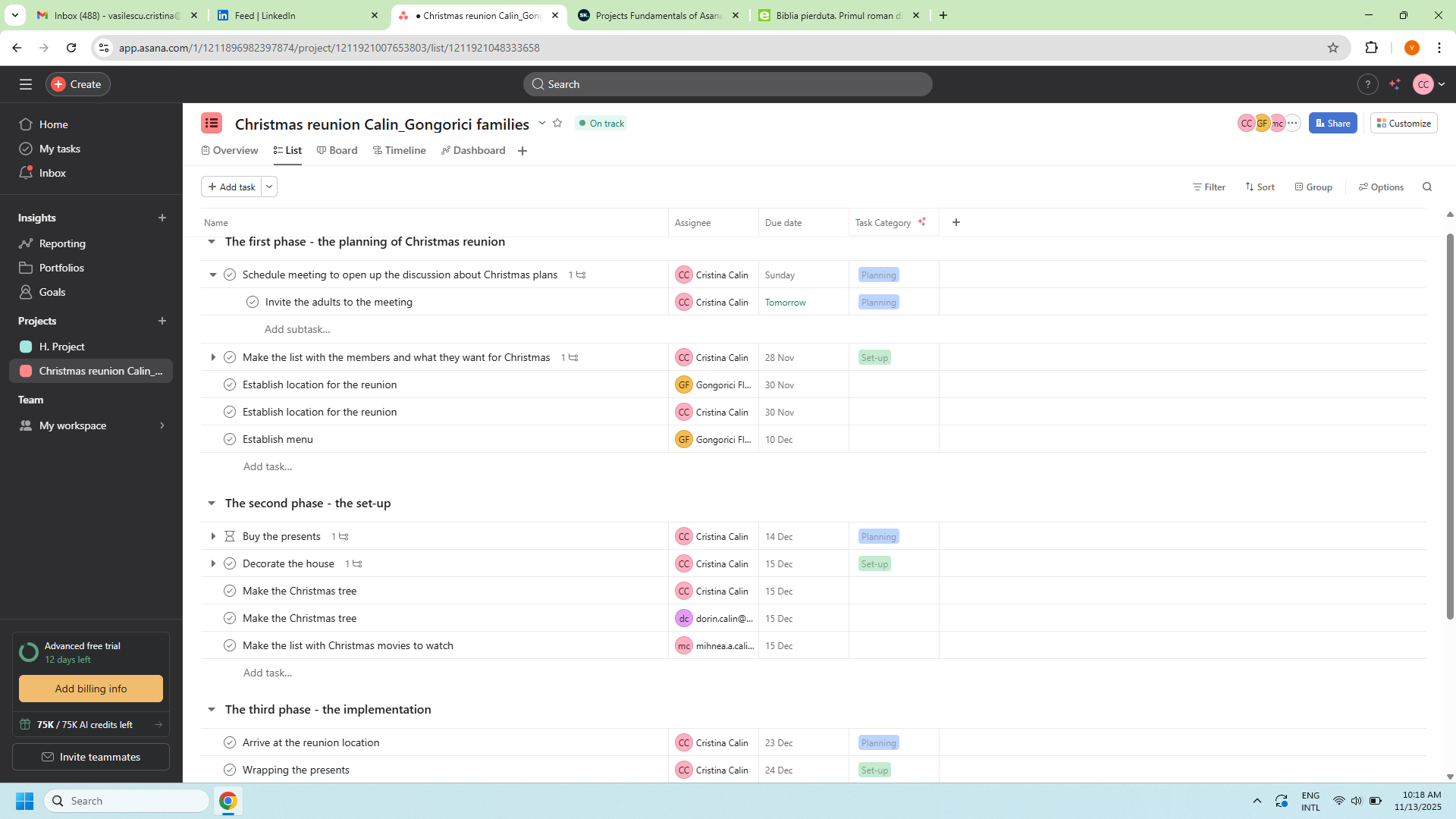Click Add billing info button
This screenshot has width=1456, height=819.
point(91,689)
